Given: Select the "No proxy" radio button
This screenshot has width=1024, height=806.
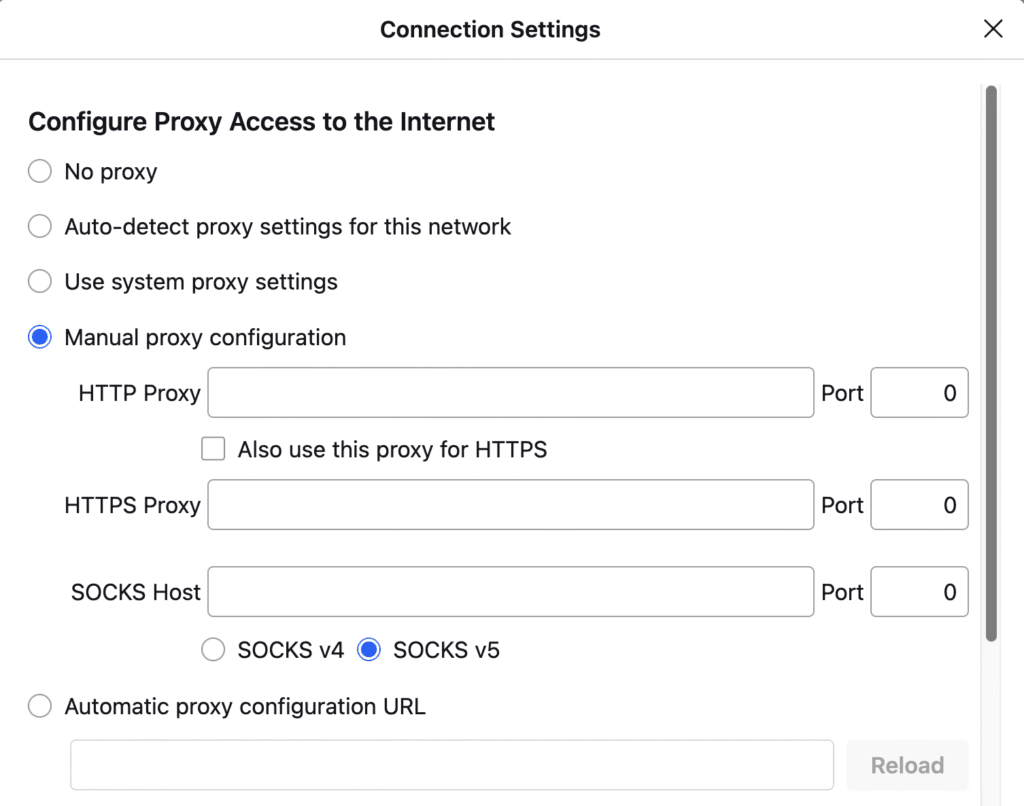Looking at the screenshot, I should coord(39,171).
